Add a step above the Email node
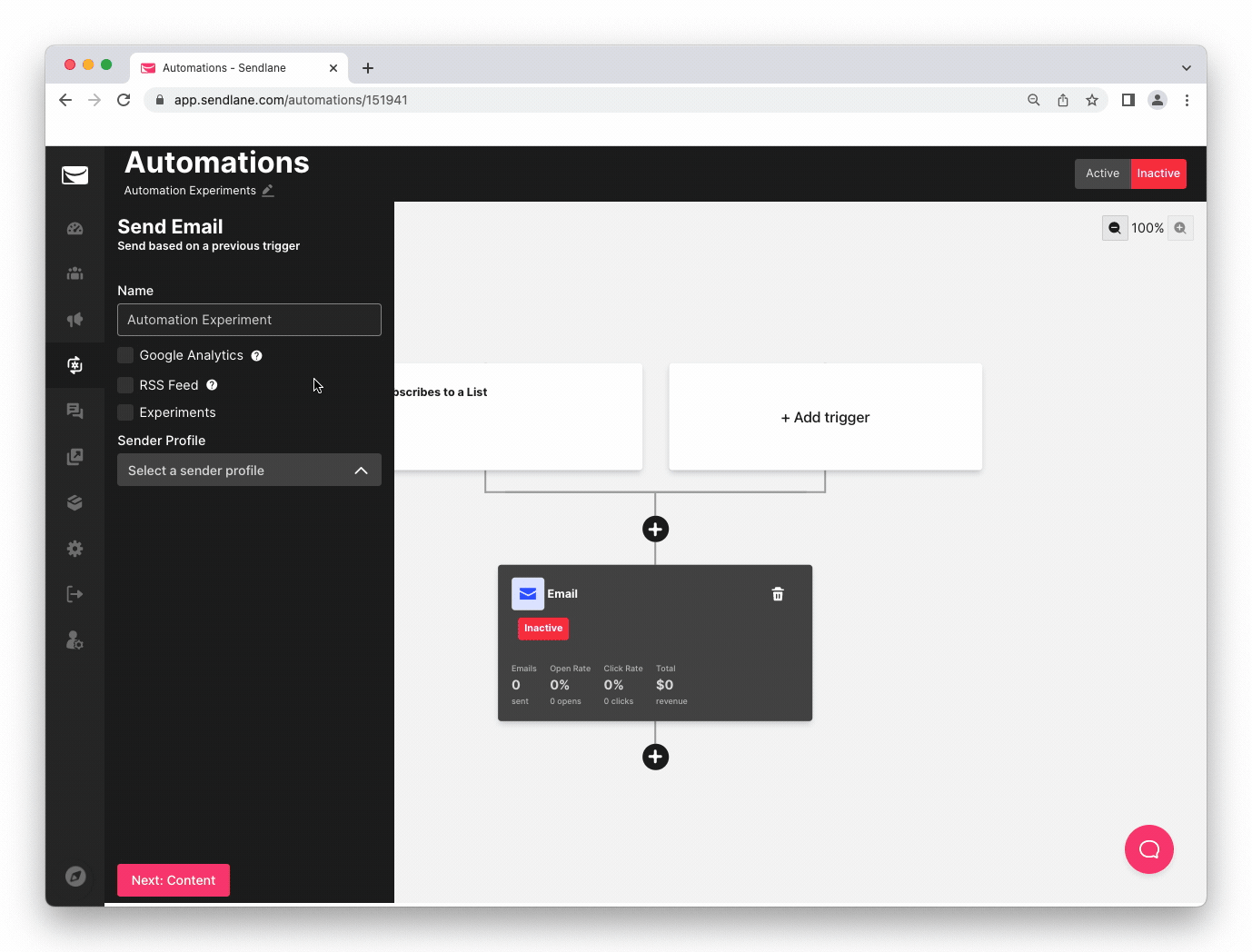 (x=655, y=529)
